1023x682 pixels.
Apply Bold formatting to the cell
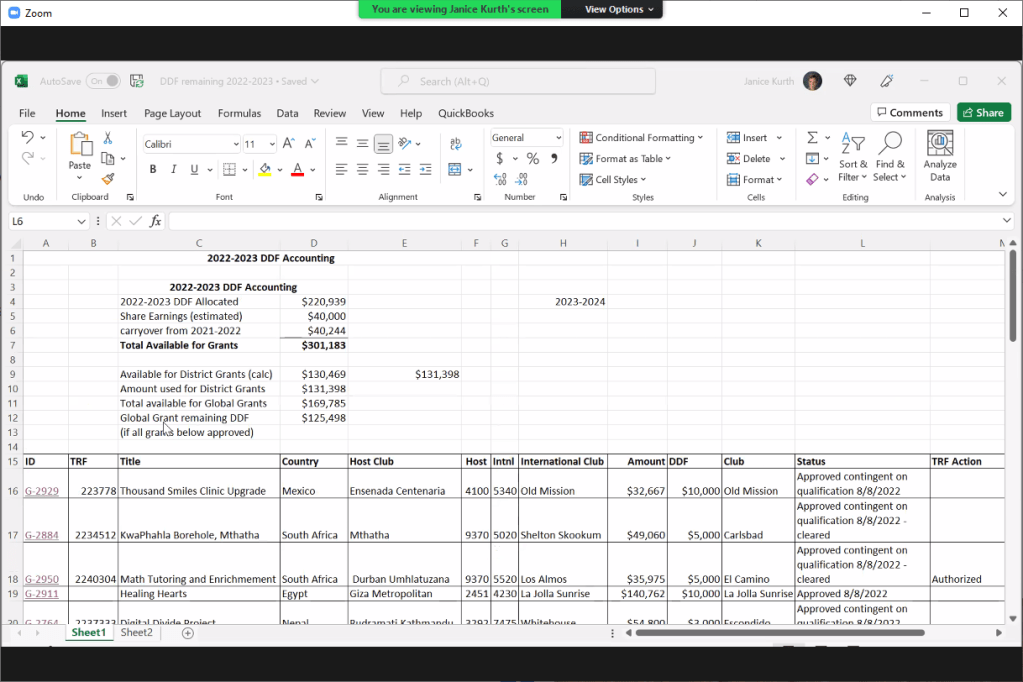153,170
